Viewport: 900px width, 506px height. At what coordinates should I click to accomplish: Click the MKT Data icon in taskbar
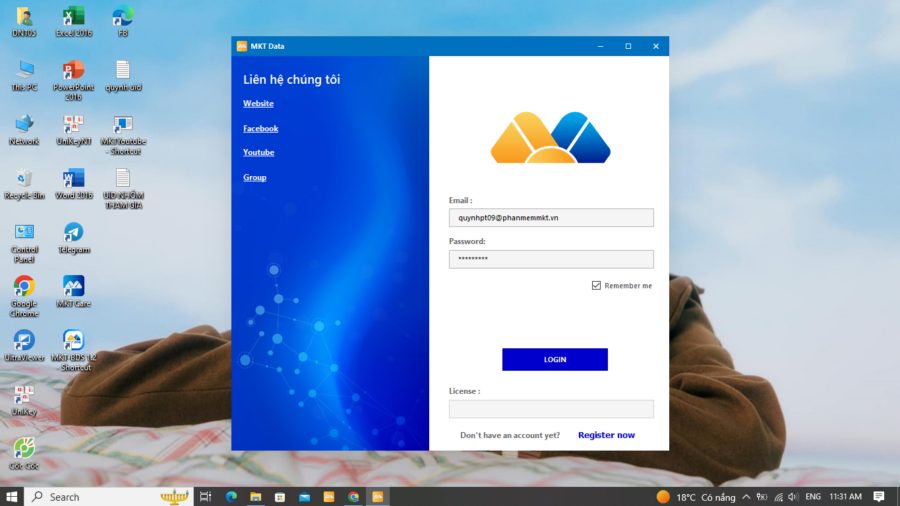pyautogui.click(x=378, y=496)
